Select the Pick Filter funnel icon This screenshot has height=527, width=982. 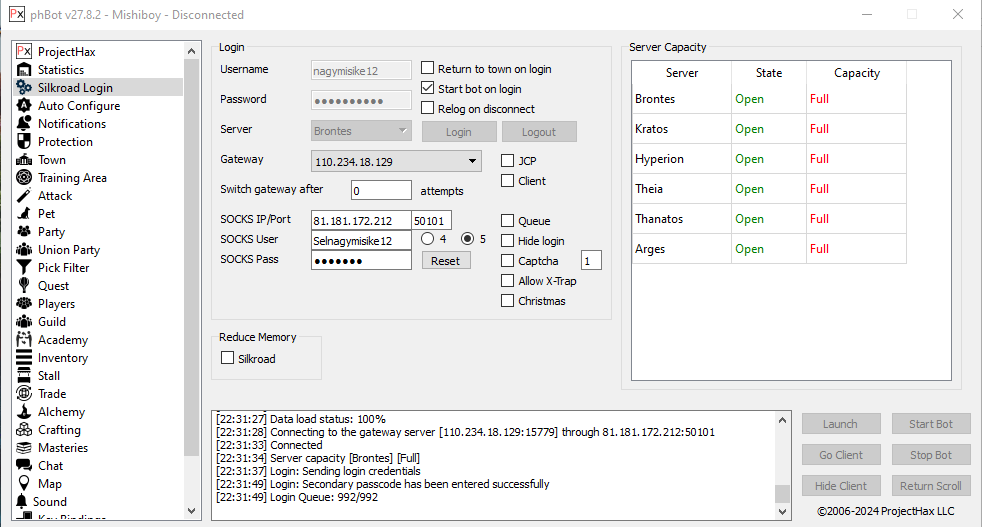point(24,268)
